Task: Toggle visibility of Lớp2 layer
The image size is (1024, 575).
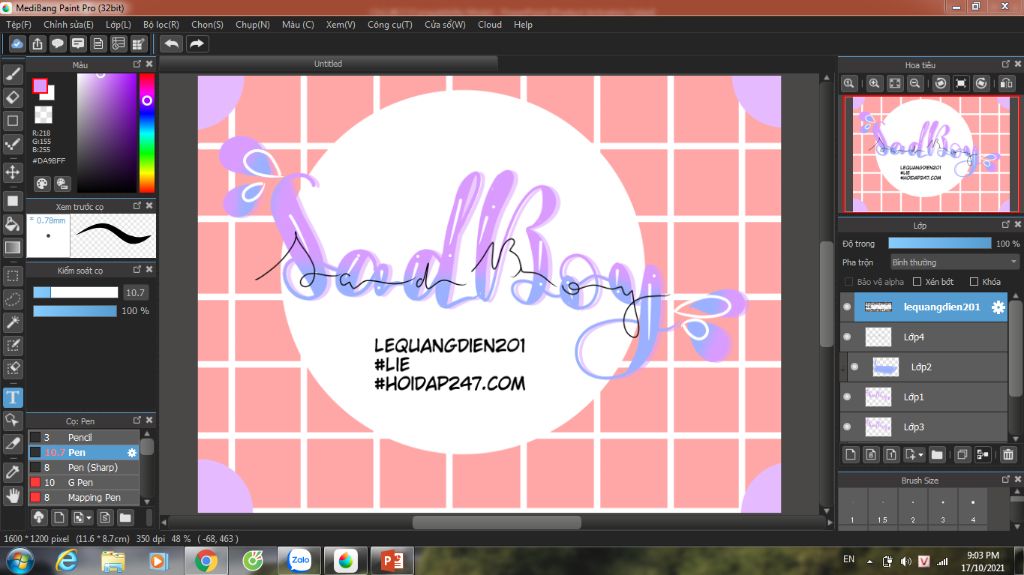Action: pos(854,367)
